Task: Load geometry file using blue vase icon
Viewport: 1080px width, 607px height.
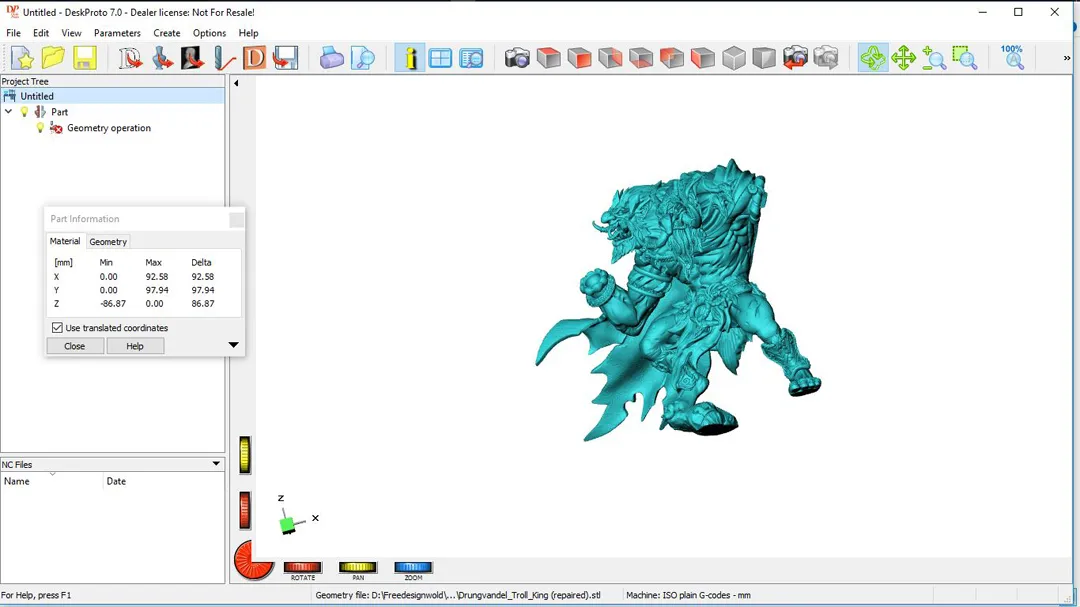Action: (x=162, y=59)
